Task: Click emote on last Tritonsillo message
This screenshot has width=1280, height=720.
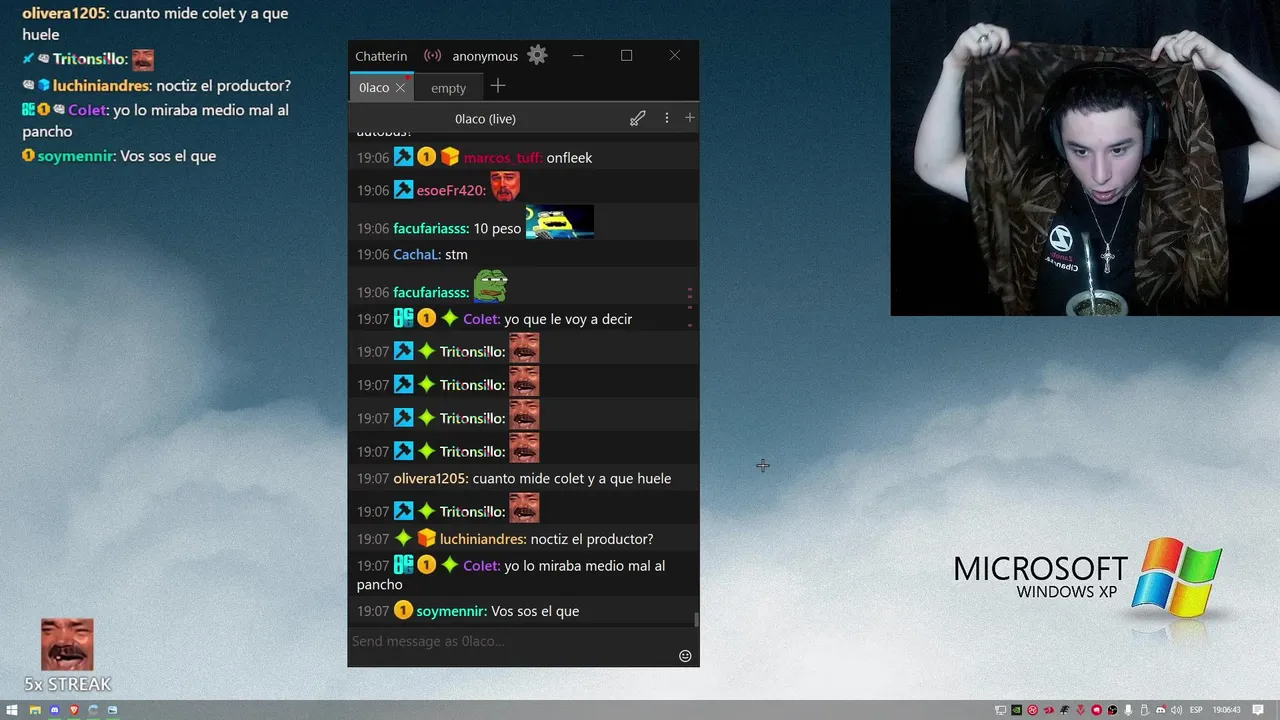Action: (x=524, y=507)
